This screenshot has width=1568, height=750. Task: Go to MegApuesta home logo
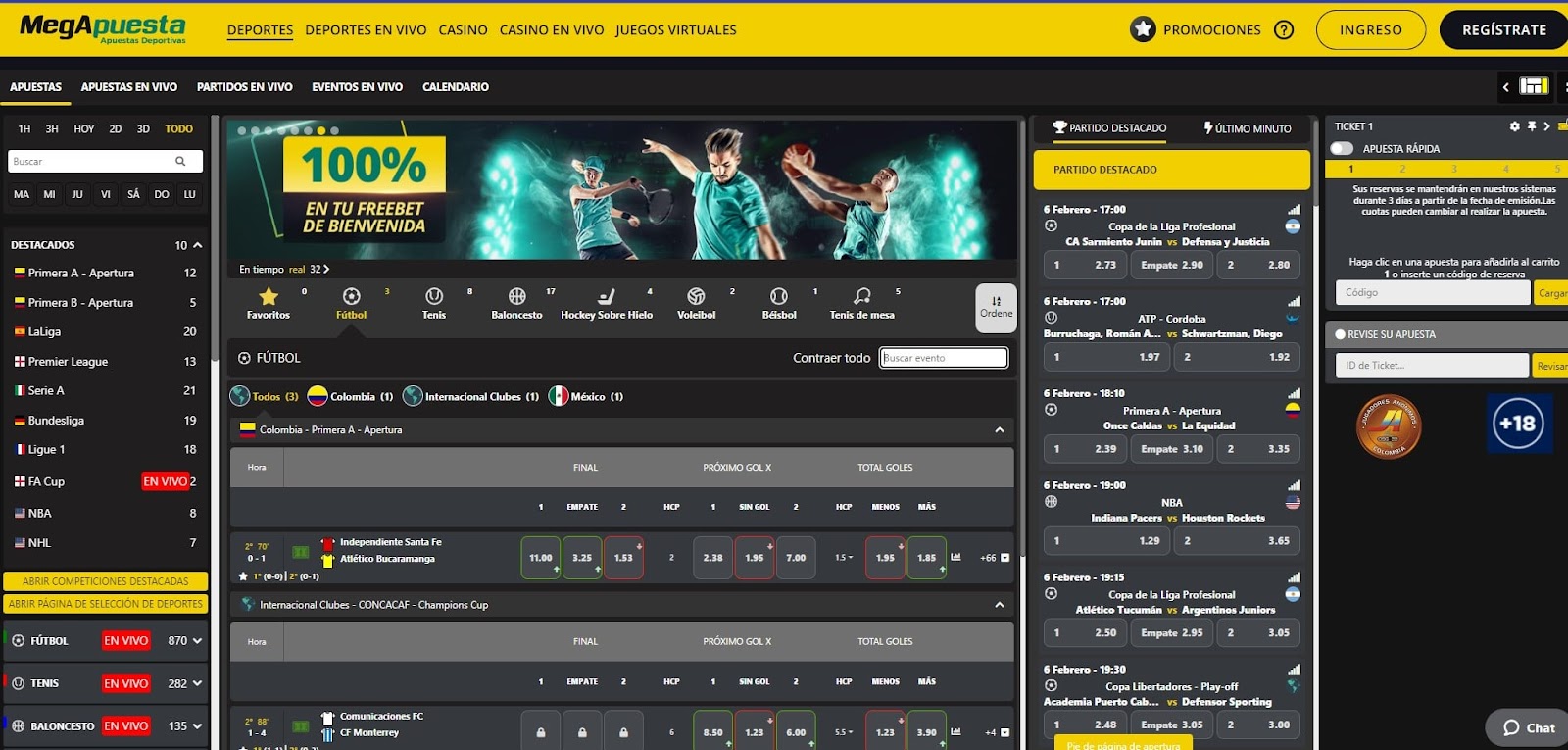coord(102,28)
